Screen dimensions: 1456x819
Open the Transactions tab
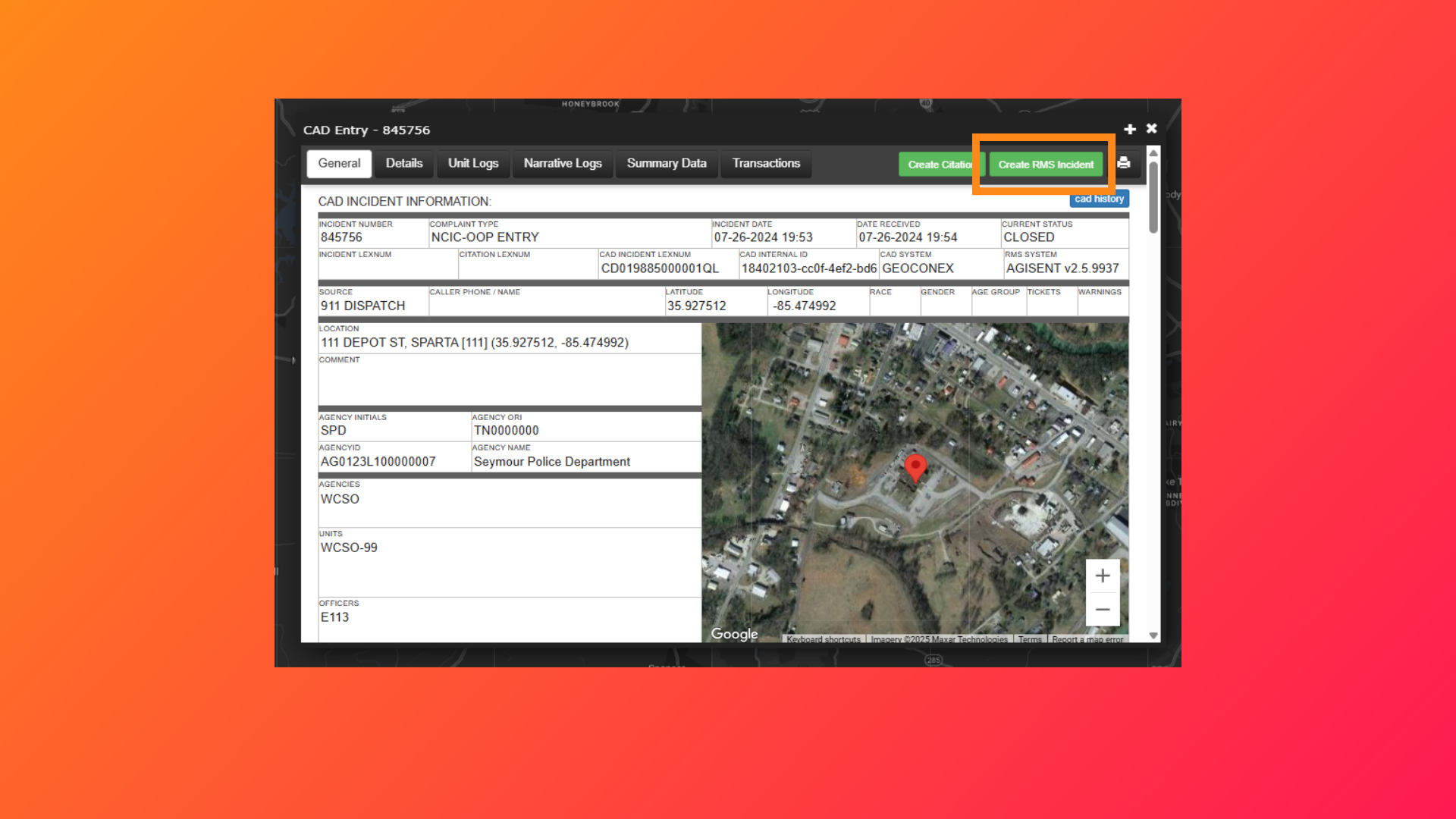coord(766,164)
